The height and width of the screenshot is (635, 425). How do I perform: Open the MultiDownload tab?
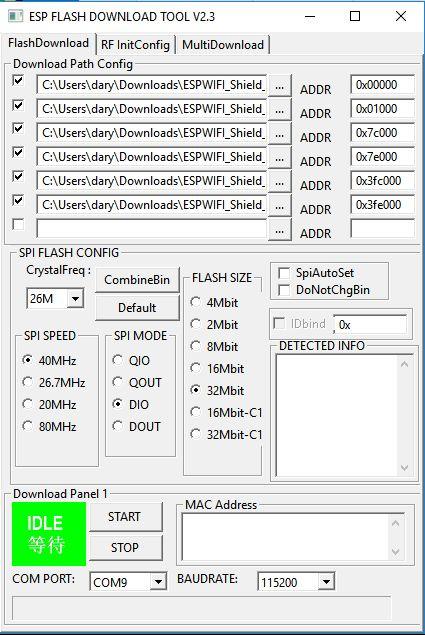(x=223, y=45)
